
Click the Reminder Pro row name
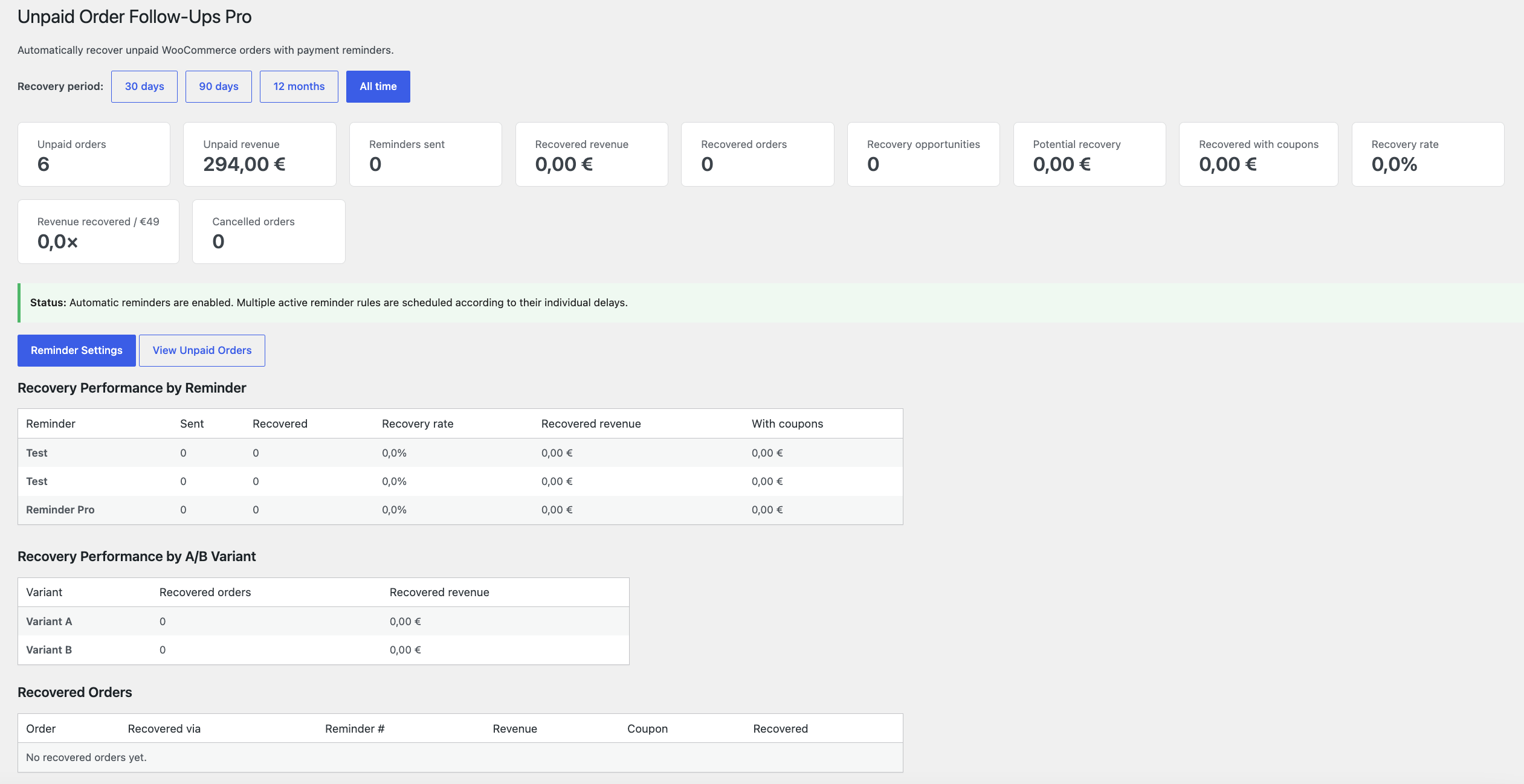pyautogui.click(x=60, y=510)
